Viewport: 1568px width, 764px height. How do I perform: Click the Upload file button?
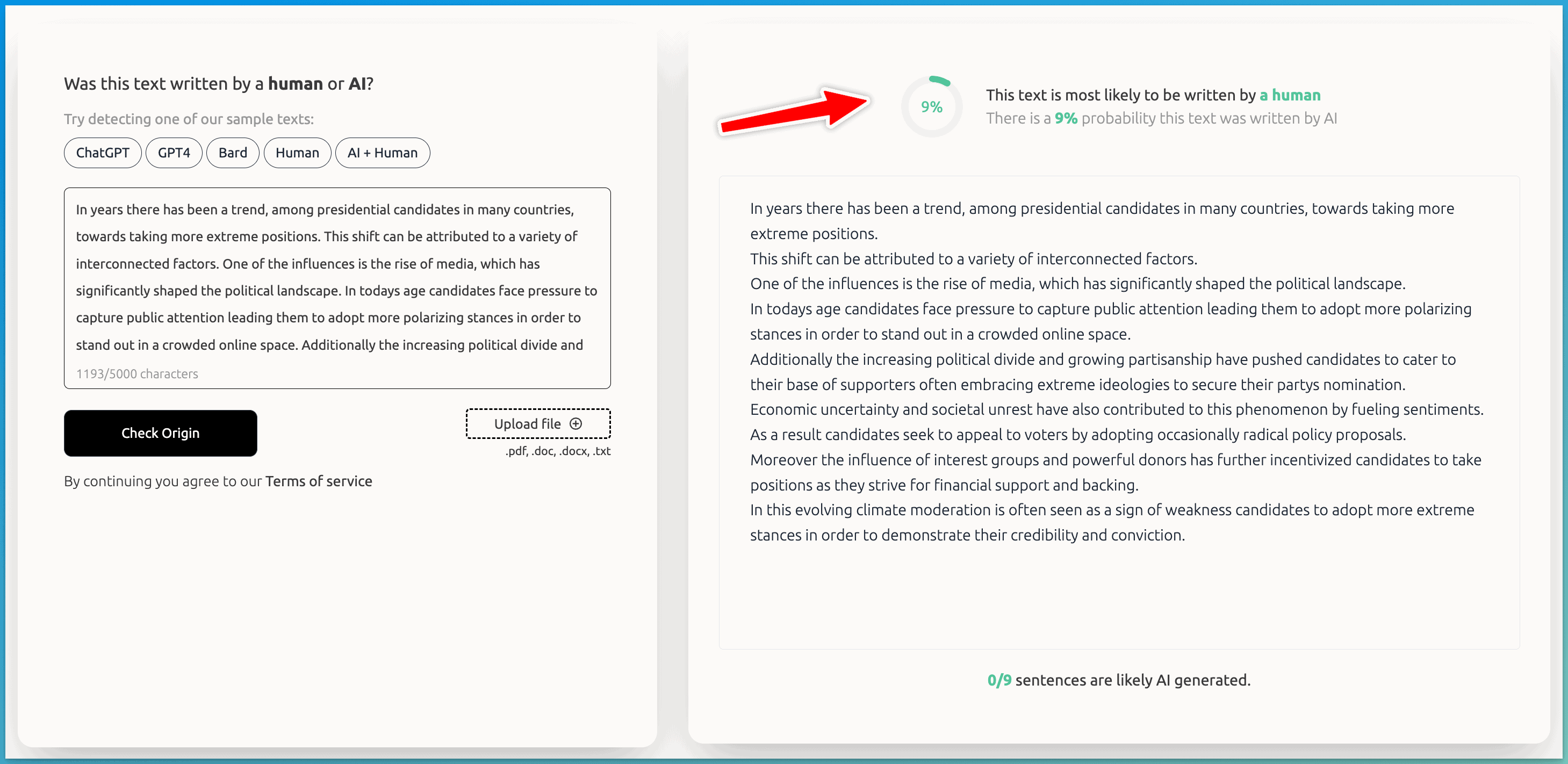[x=538, y=424]
